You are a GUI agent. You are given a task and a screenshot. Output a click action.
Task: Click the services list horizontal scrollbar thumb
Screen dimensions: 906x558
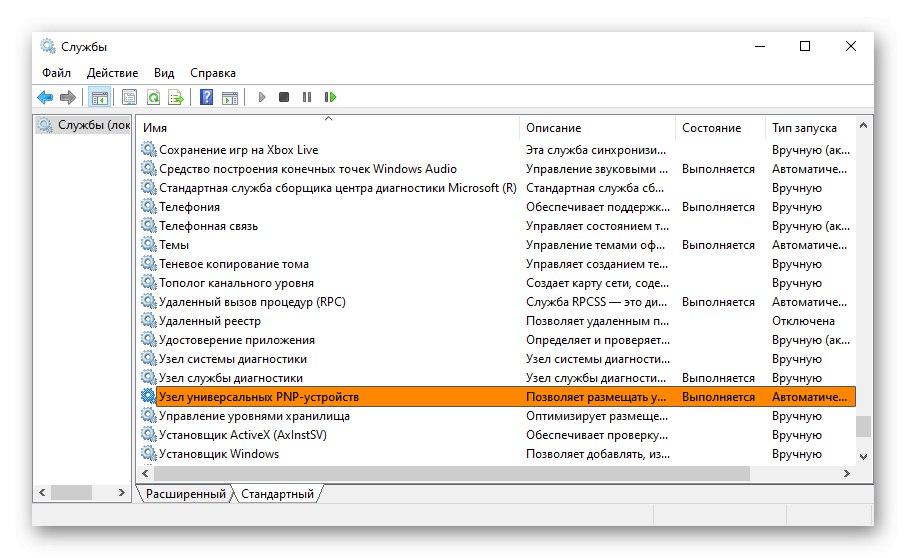[450, 473]
